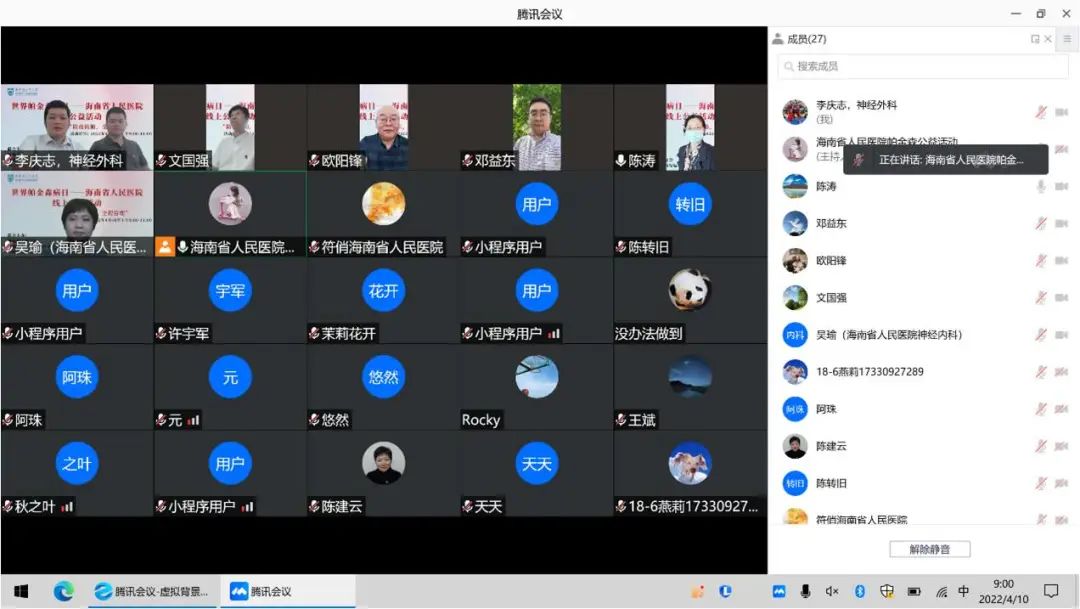This screenshot has width=1080, height=609.
Task: Click the 成员 person icon in panel header
Action: coord(776,38)
